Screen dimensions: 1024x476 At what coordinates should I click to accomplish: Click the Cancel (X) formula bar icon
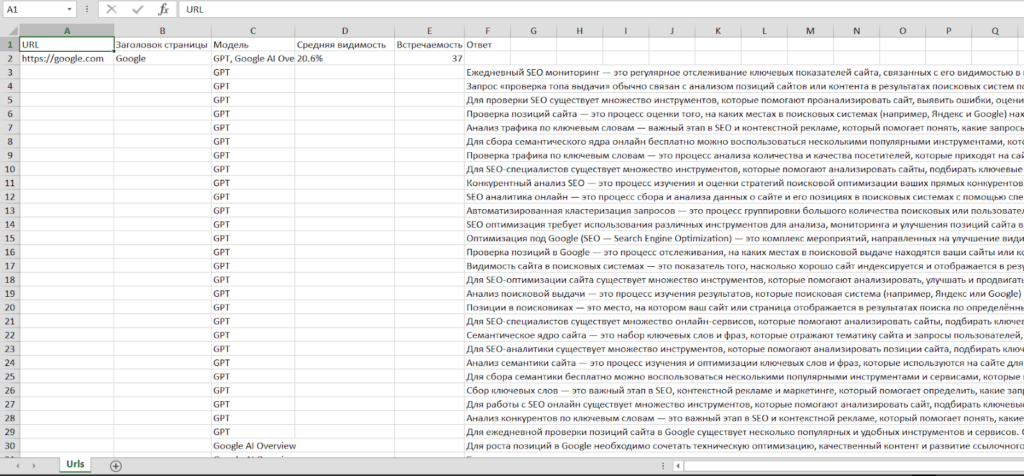click(x=112, y=9)
